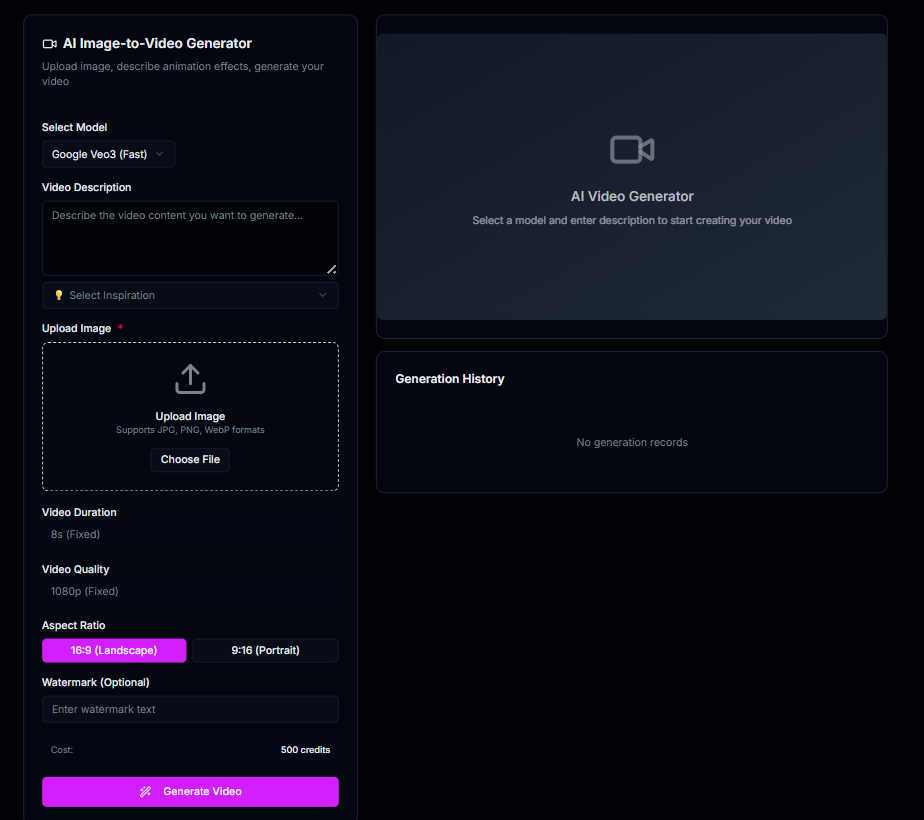Click the 'Watermark (Optional)' label
This screenshot has width=924, height=820.
click(95, 682)
